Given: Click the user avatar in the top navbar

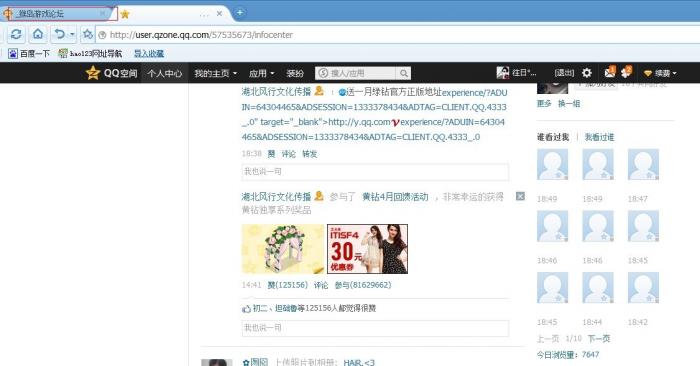Looking at the screenshot, I should click(x=503, y=73).
